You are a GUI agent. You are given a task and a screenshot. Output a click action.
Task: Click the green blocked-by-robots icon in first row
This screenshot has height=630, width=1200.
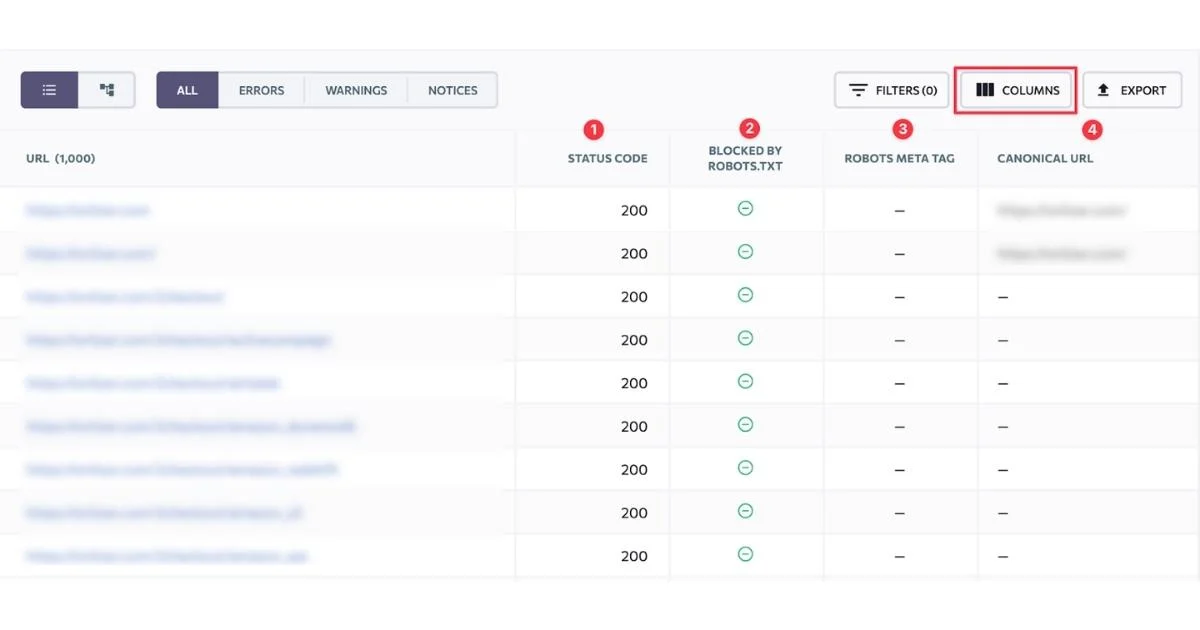pyautogui.click(x=745, y=210)
